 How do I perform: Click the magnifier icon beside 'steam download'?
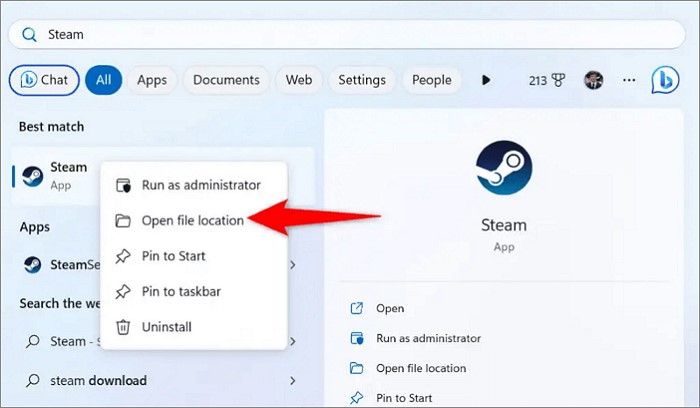click(x=33, y=380)
